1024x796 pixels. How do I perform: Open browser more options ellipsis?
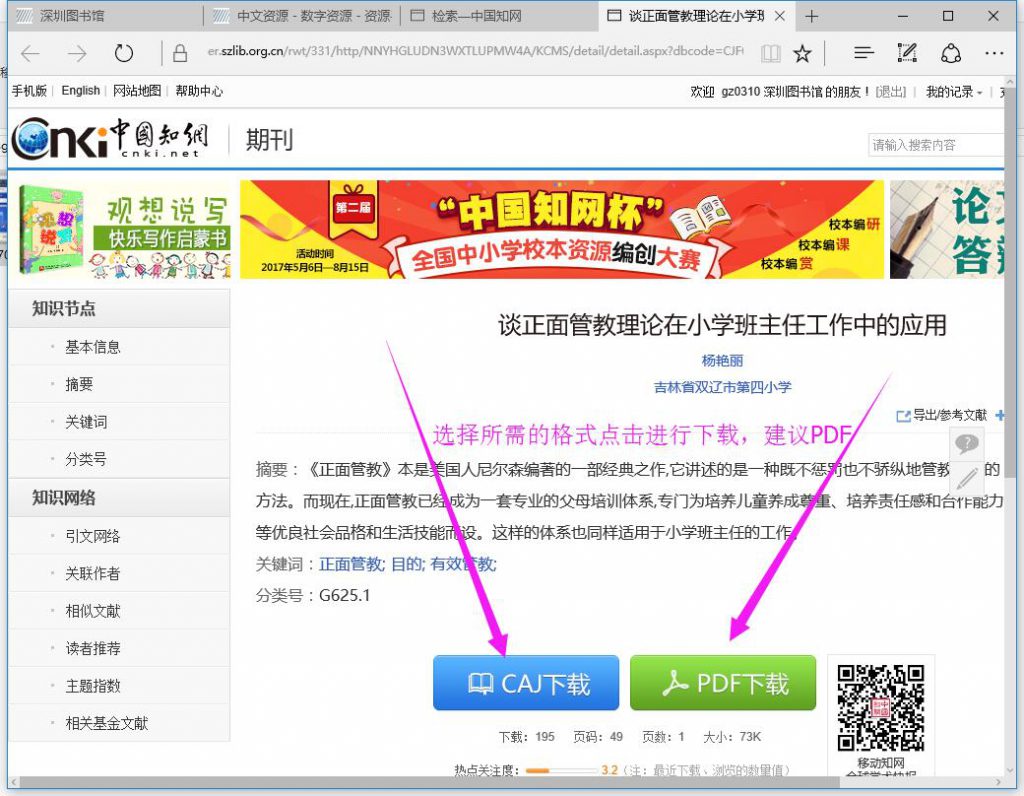point(993,53)
